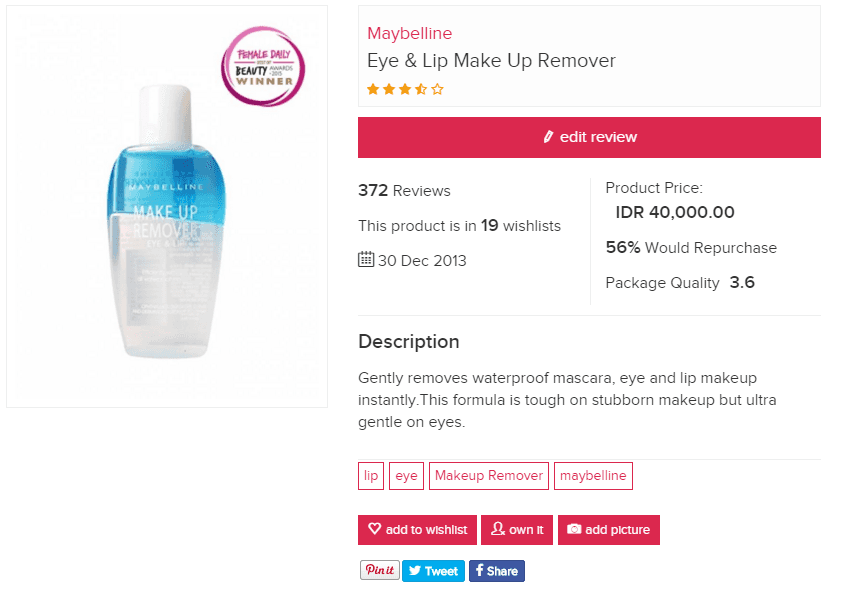Click the 19 wishlists text
This screenshot has width=841, height=590.
(x=459, y=226)
